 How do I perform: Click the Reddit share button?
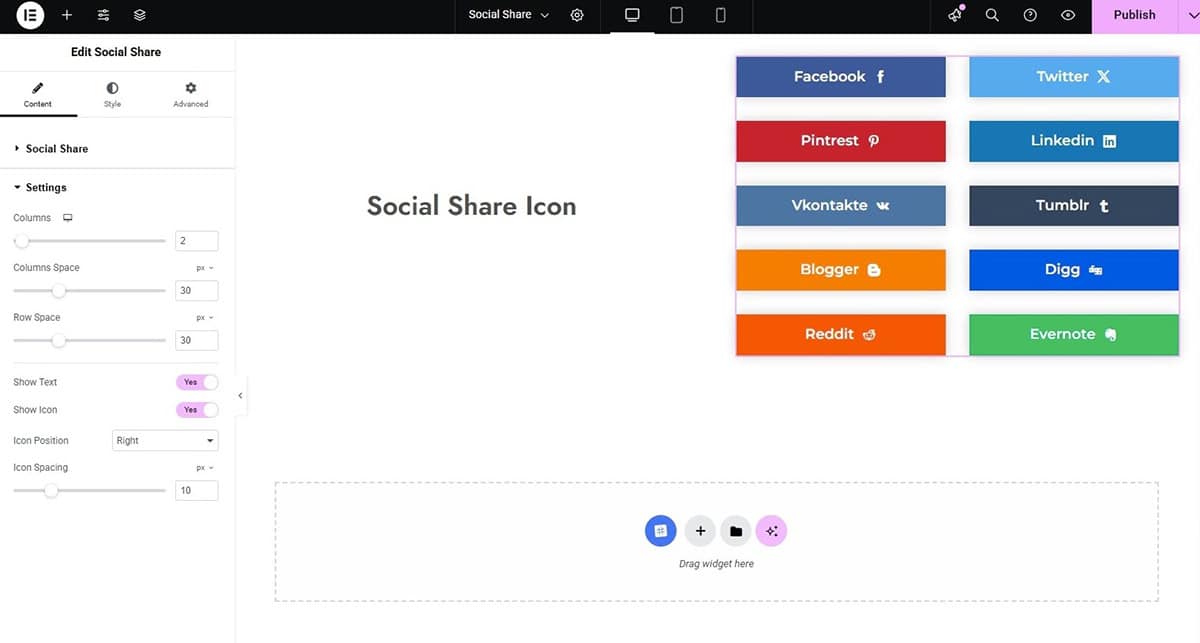tap(841, 334)
